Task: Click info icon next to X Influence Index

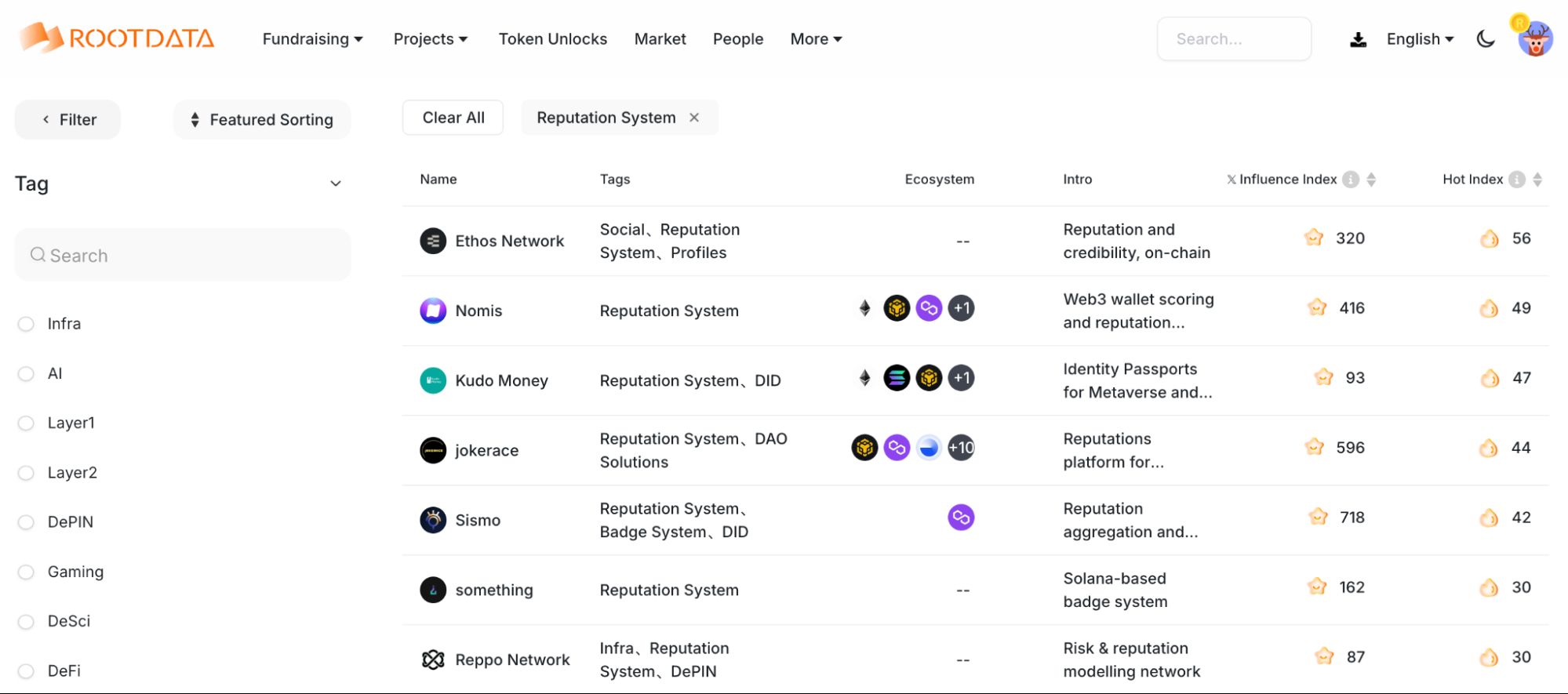Action: (x=1350, y=180)
